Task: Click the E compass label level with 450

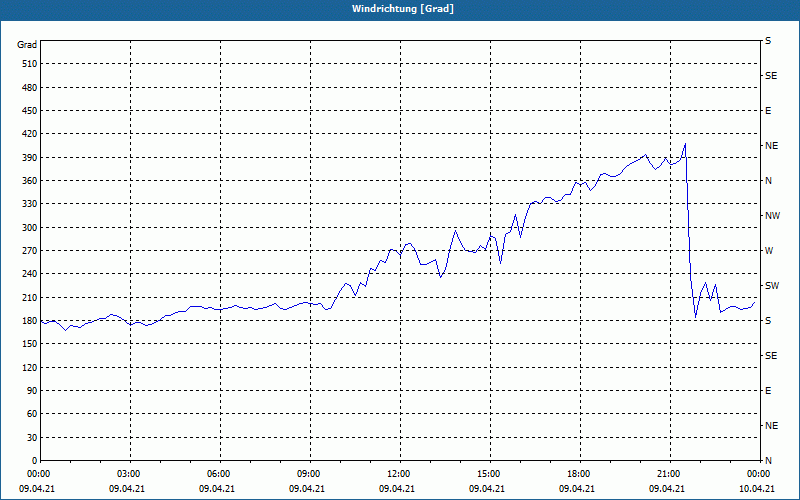Action: click(768, 111)
